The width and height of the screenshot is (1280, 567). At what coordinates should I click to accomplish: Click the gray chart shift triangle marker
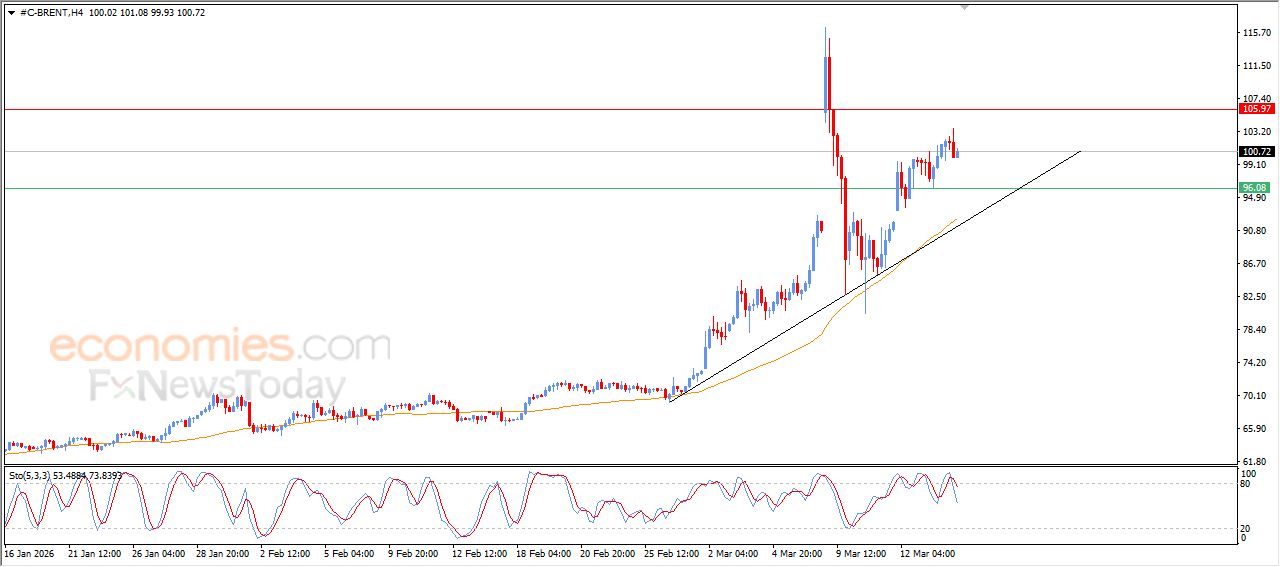click(x=964, y=7)
